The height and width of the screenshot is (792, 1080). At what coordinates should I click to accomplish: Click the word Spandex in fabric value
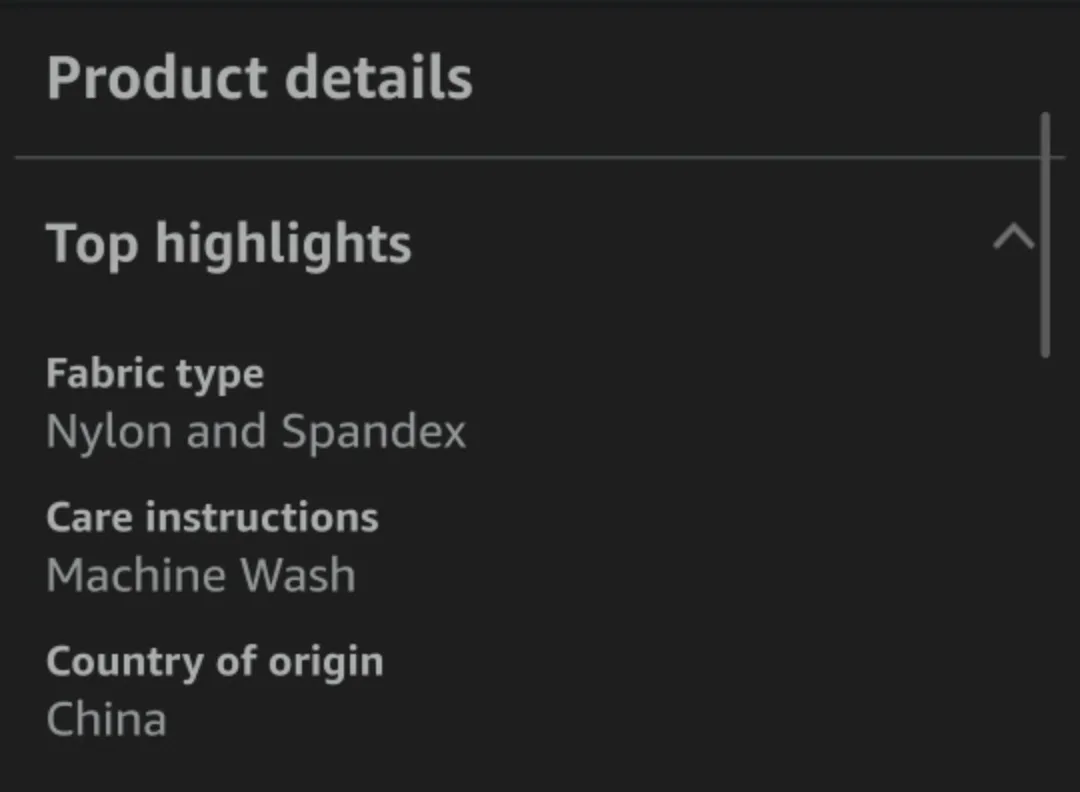374,432
